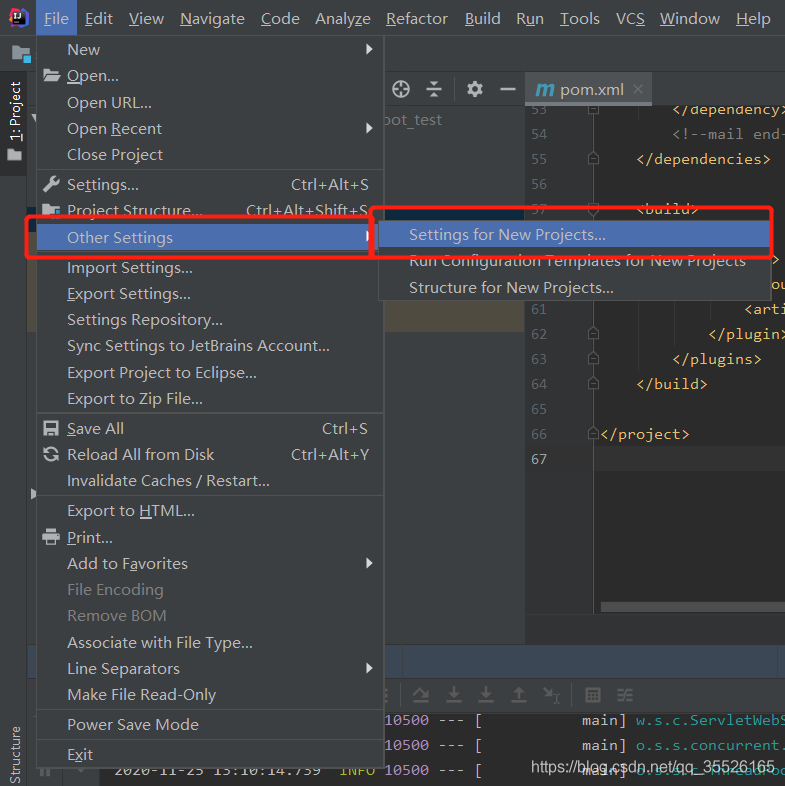Open the Run menu

point(530,19)
